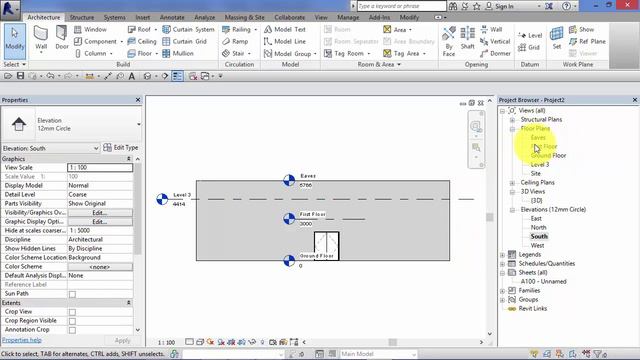Open the Elevation type selector dropdown
This screenshot has width=640, height=360.
(139, 124)
